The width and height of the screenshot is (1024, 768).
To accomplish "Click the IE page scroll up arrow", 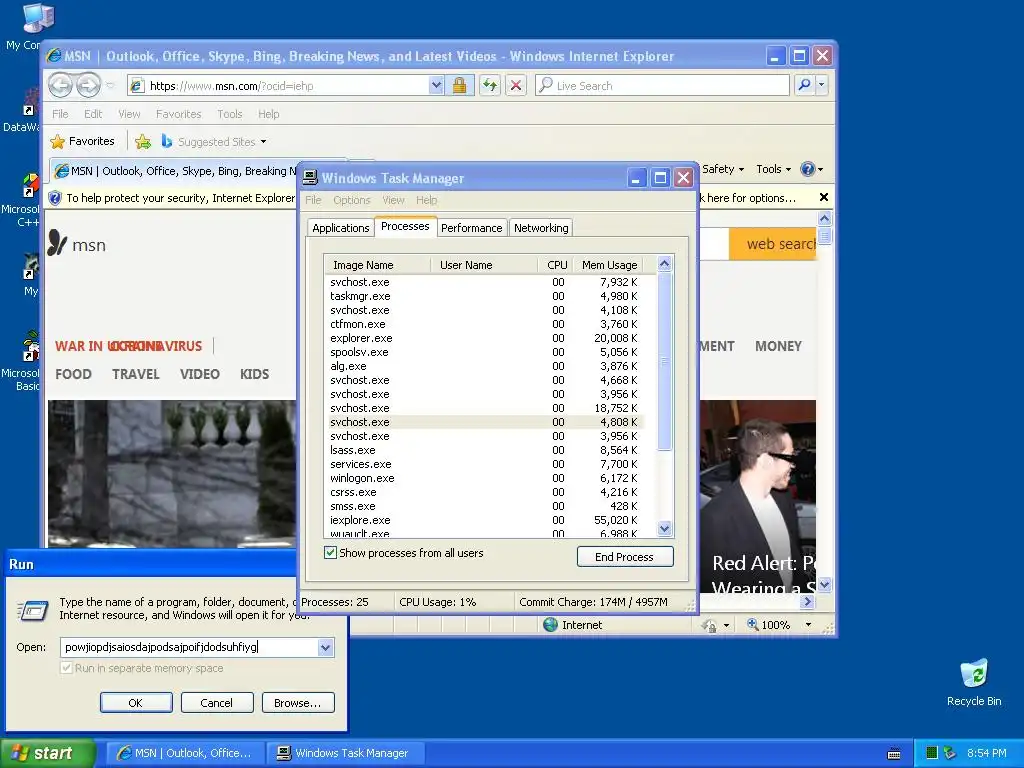I will tap(824, 219).
